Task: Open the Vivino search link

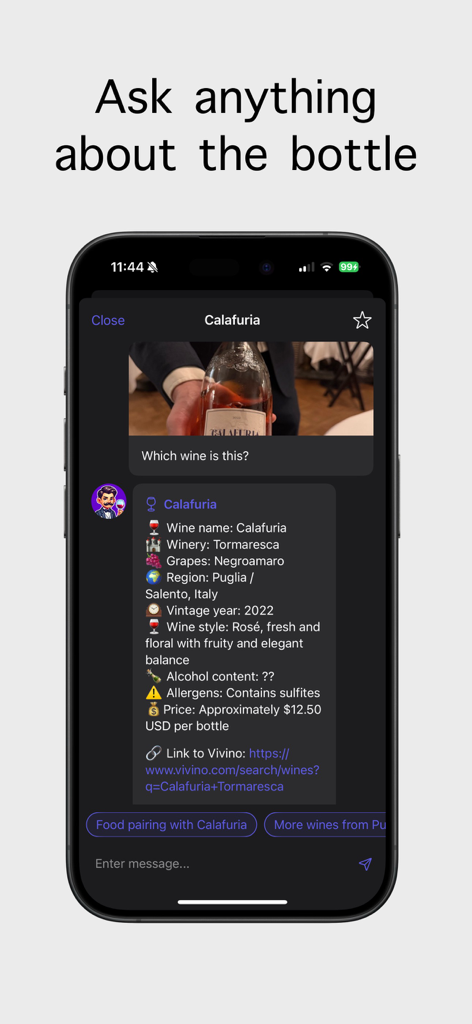Action: coord(232,770)
